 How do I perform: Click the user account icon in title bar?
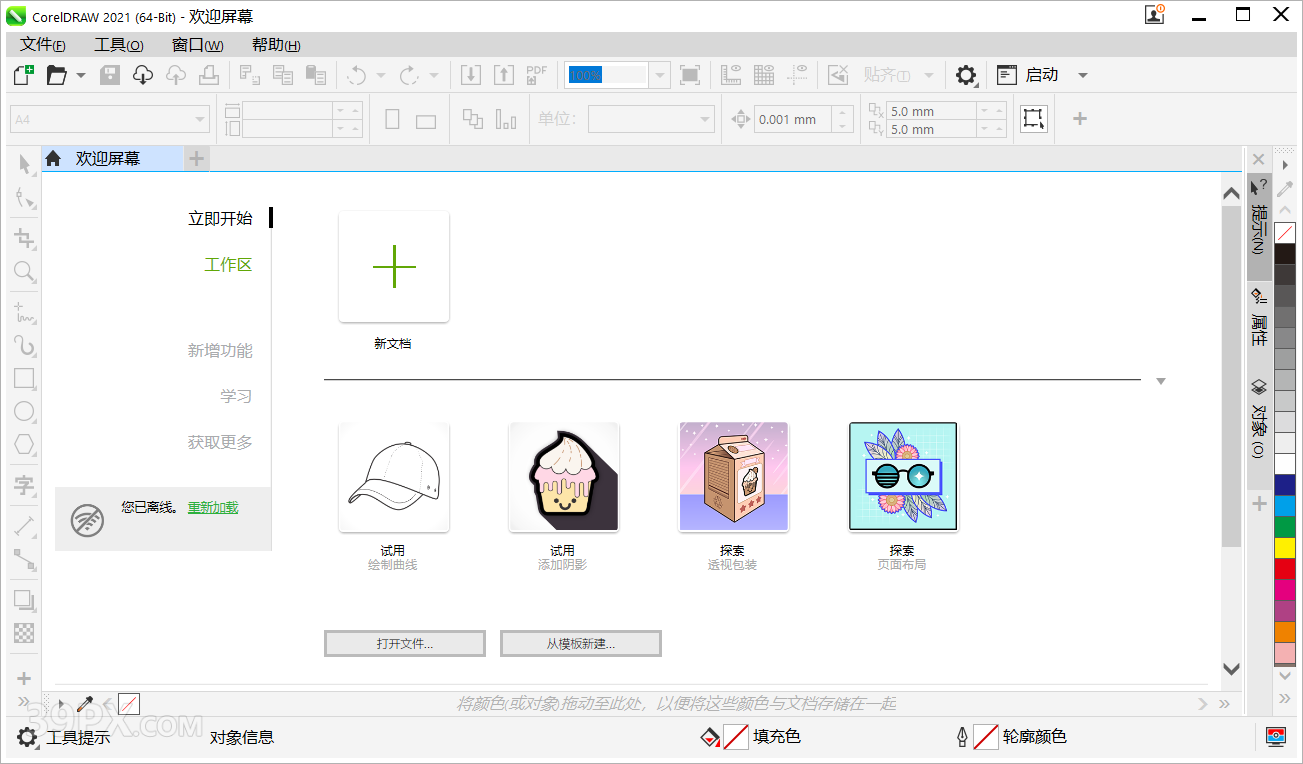tap(1155, 15)
